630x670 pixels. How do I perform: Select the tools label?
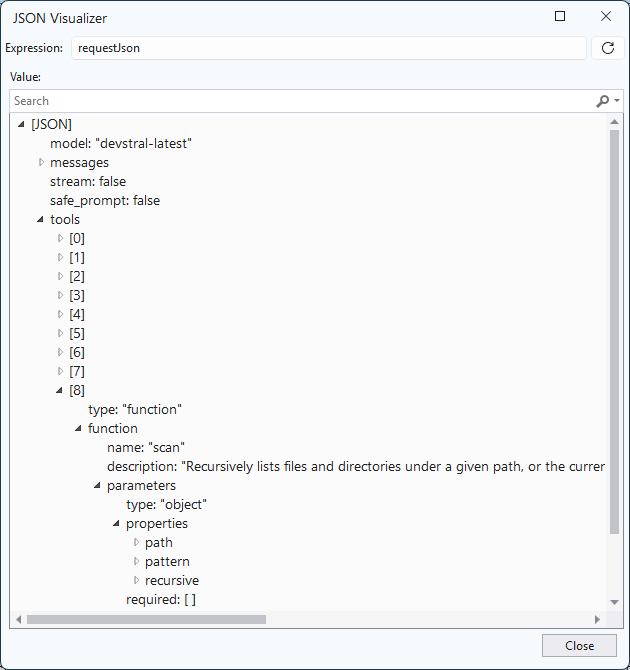65,220
